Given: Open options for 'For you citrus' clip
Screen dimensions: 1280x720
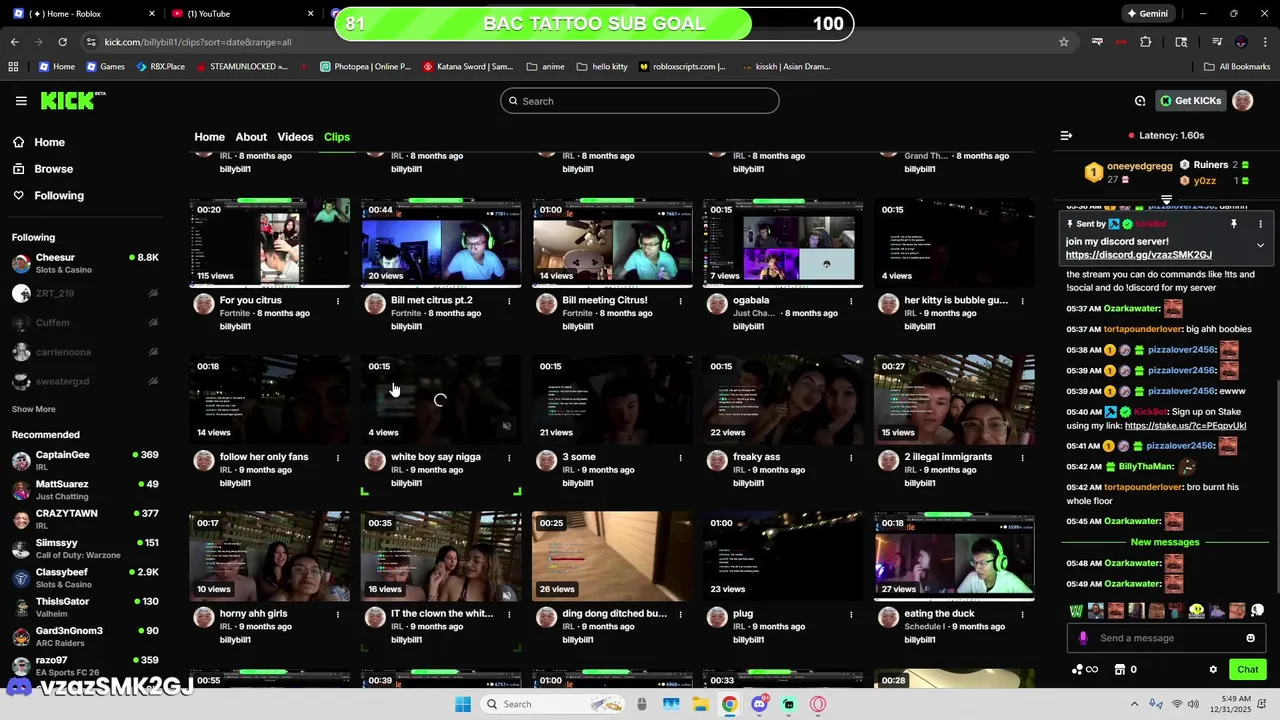Looking at the screenshot, I should 338,301.
